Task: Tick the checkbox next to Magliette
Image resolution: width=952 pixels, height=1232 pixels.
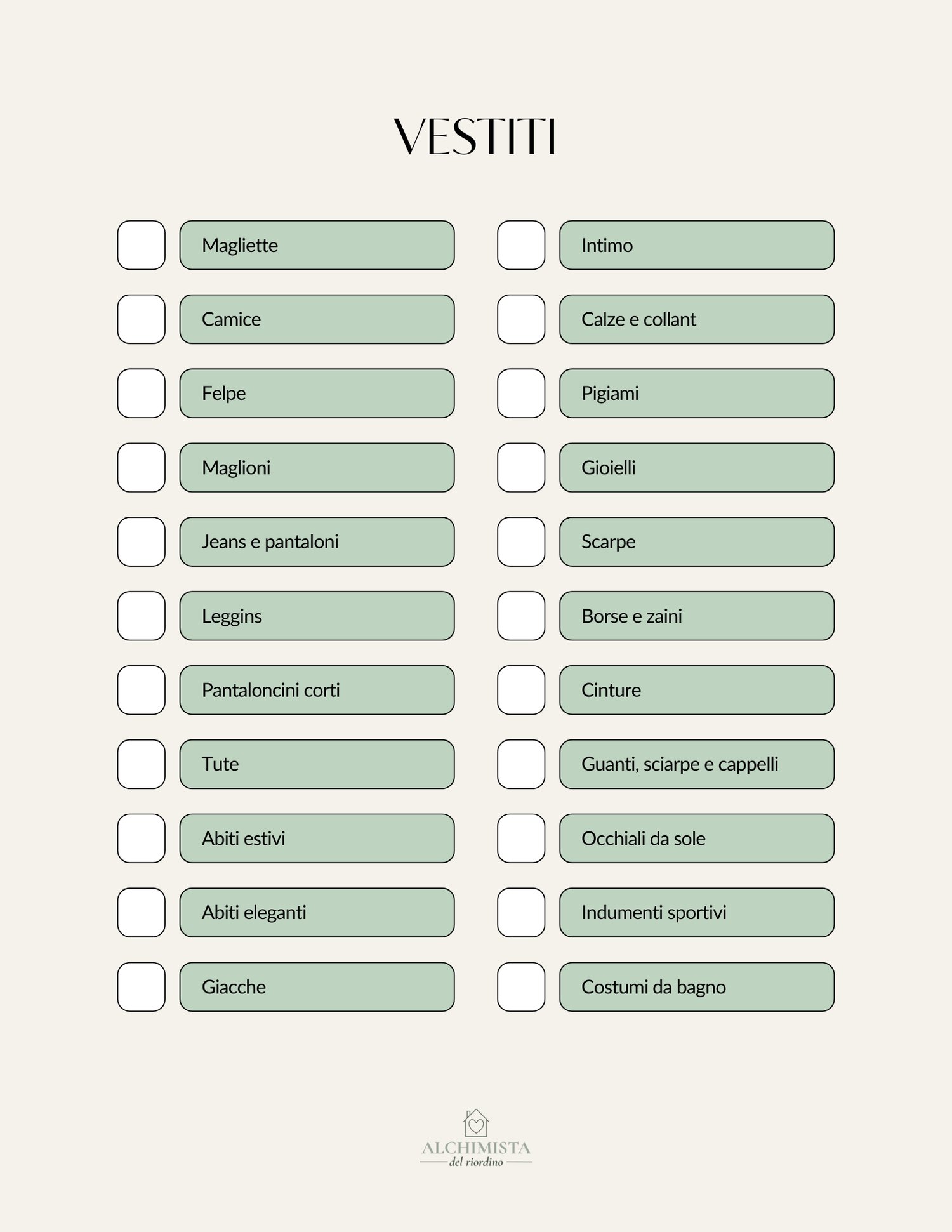Action: (142, 245)
